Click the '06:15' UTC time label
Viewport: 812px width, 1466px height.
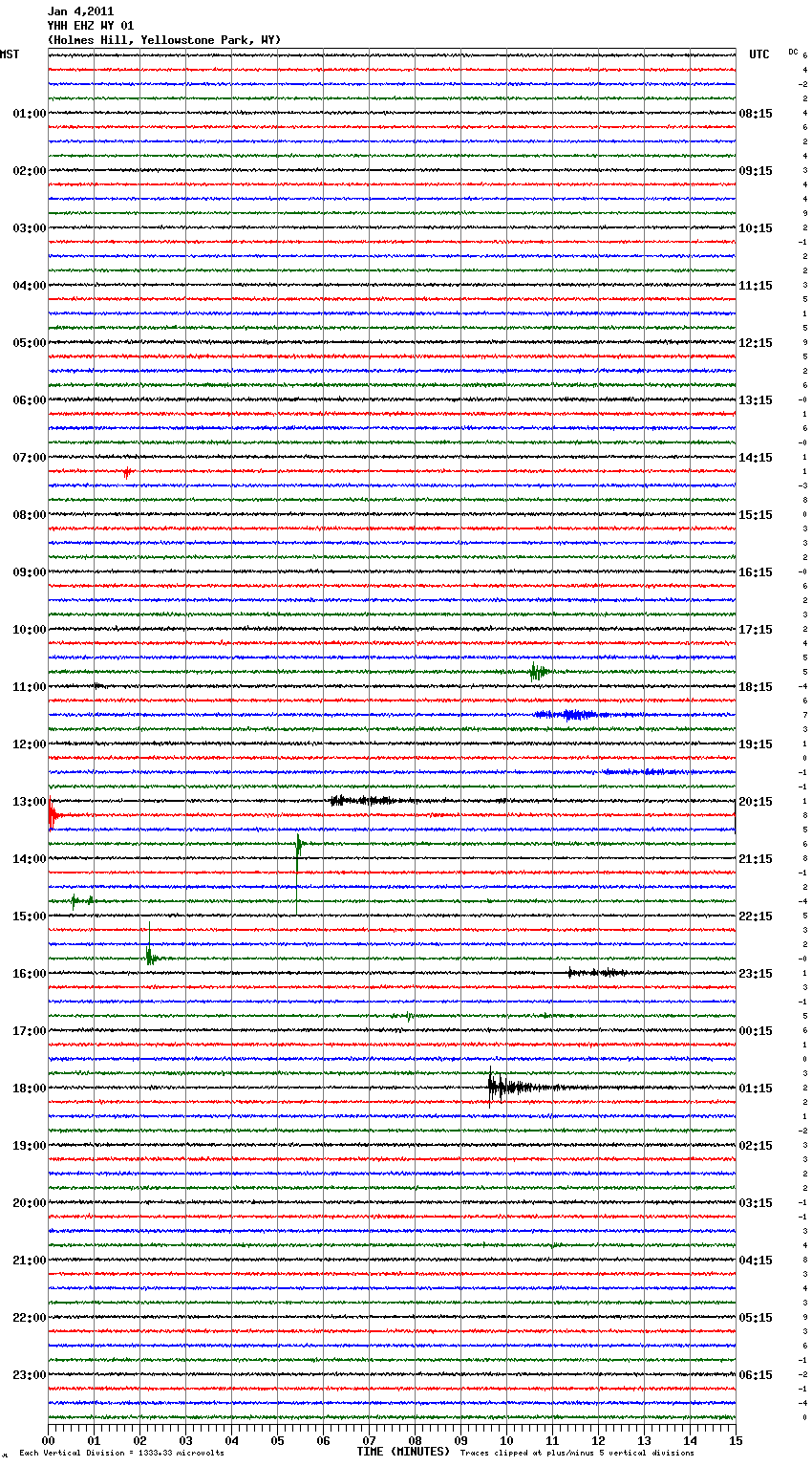[756, 1375]
